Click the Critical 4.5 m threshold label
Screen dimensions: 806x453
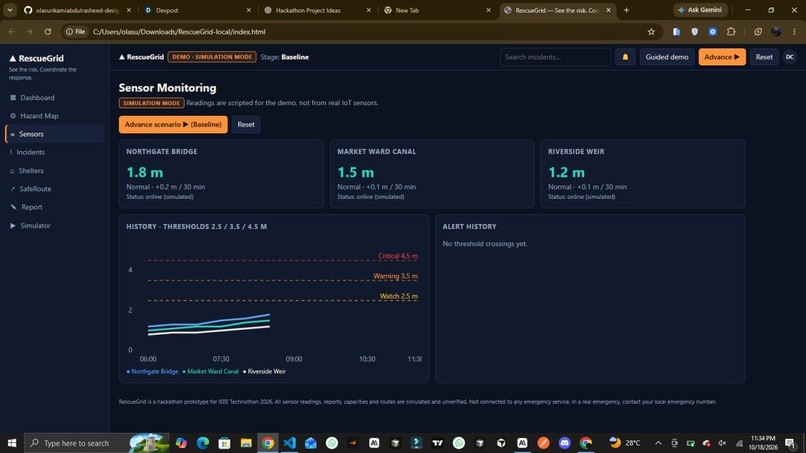pyautogui.click(x=398, y=256)
